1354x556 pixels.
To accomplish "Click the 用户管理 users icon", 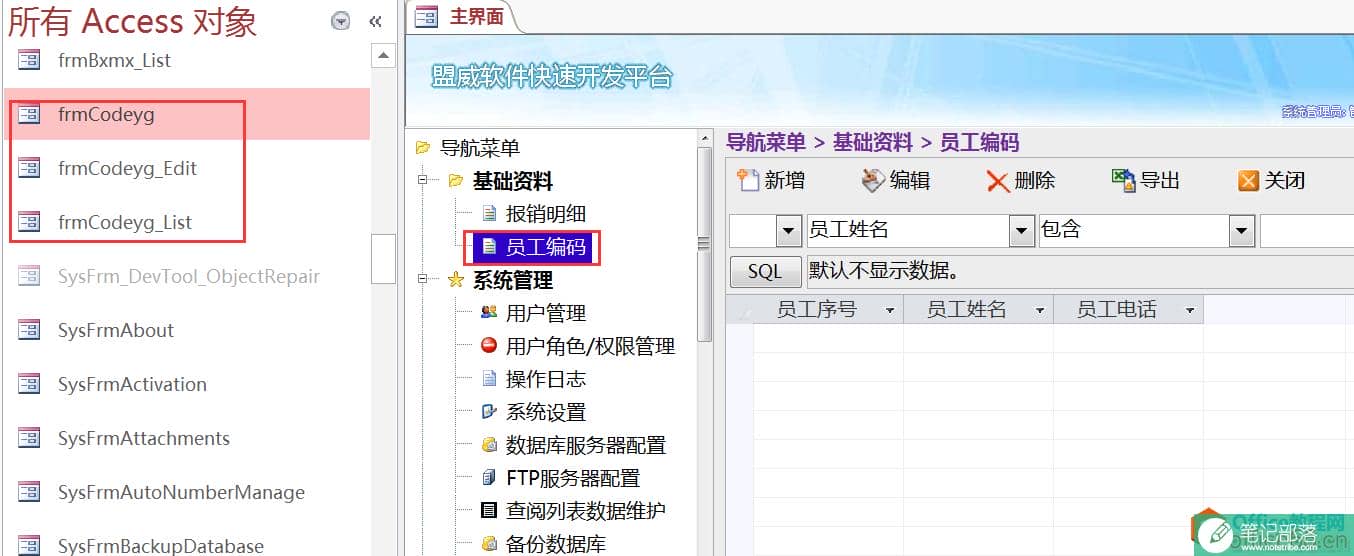I will (x=489, y=312).
